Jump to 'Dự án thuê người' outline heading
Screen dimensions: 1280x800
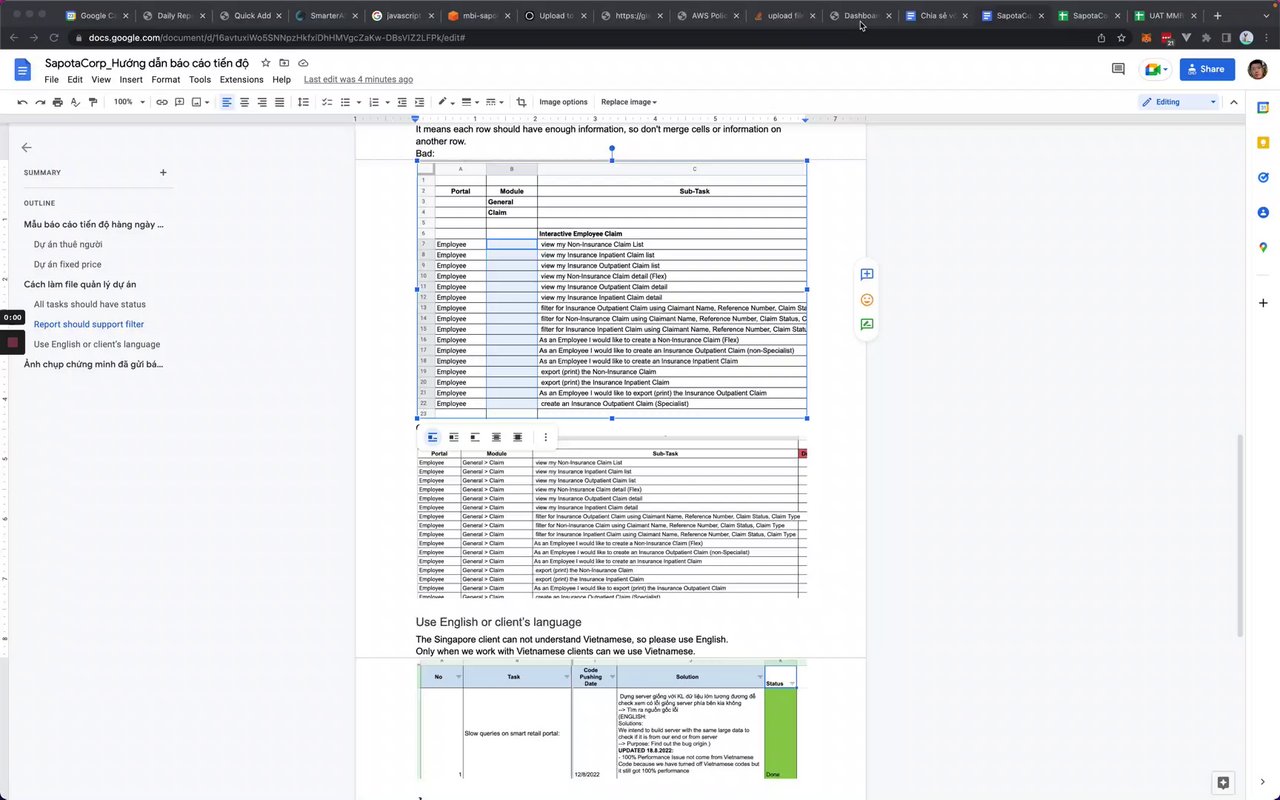68,244
